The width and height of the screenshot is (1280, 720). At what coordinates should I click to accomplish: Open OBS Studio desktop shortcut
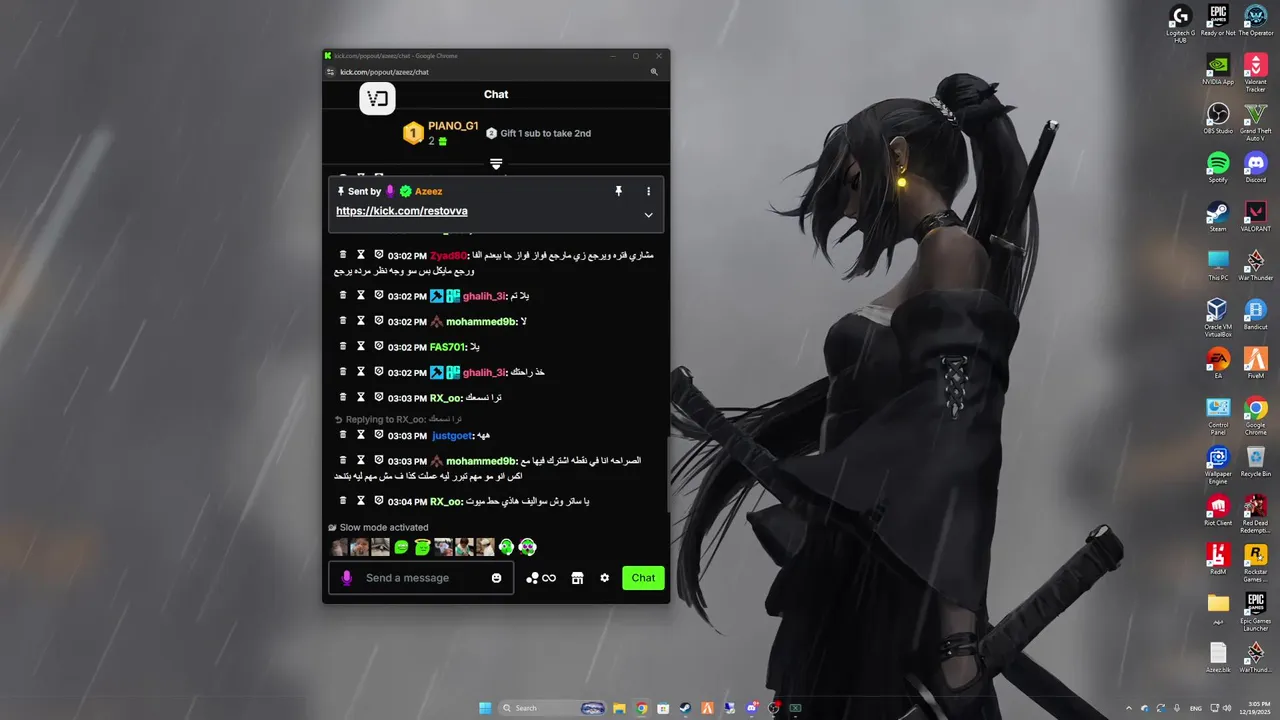point(1217,118)
